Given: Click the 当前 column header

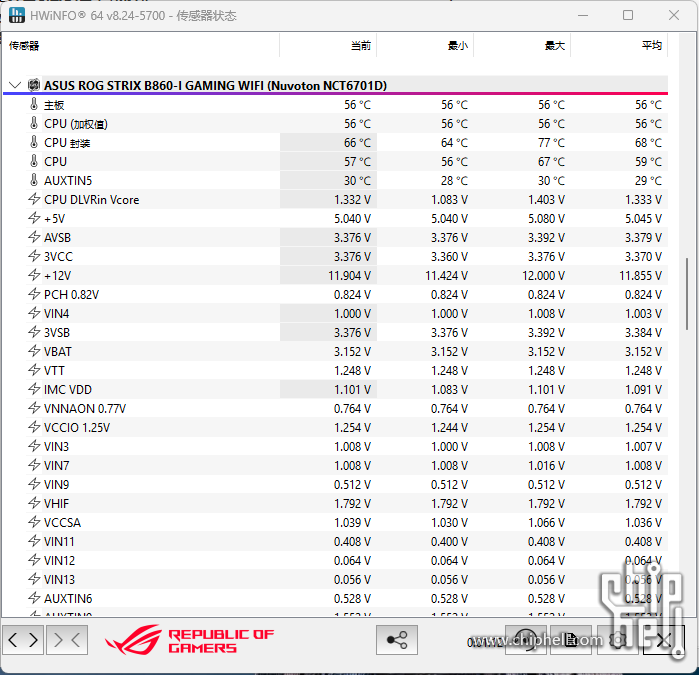Looking at the screenshot, I should (328, 45).
